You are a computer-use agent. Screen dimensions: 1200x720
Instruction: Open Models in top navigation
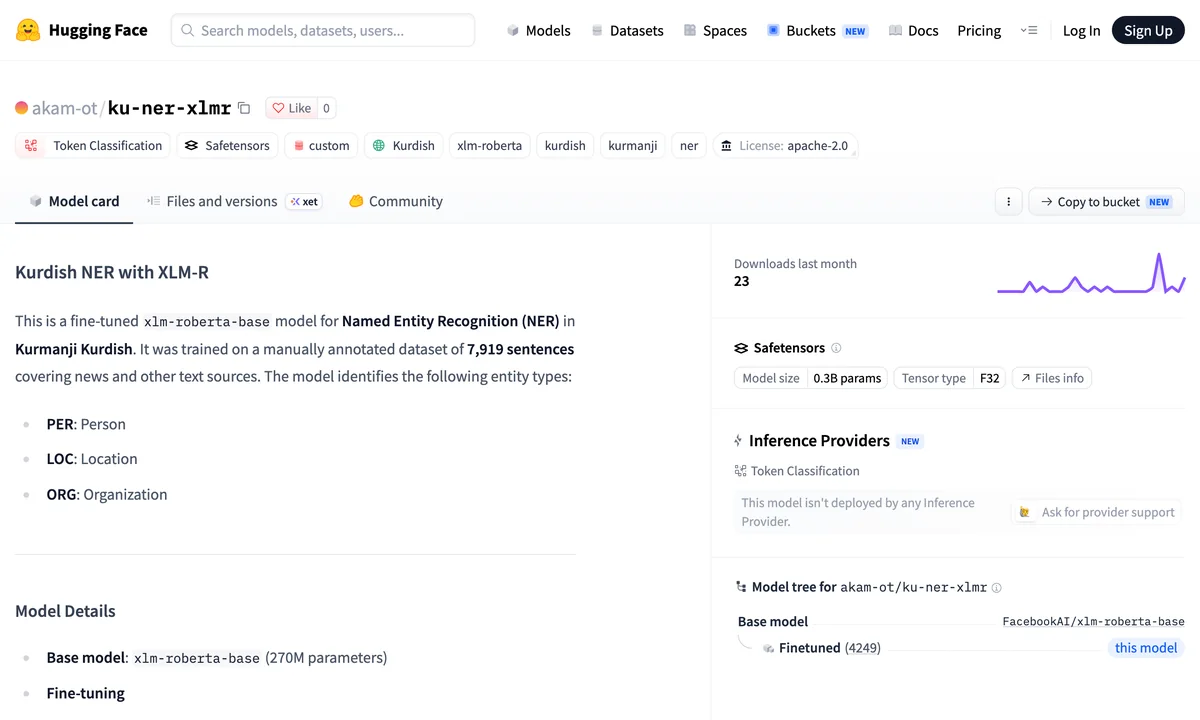539,30
